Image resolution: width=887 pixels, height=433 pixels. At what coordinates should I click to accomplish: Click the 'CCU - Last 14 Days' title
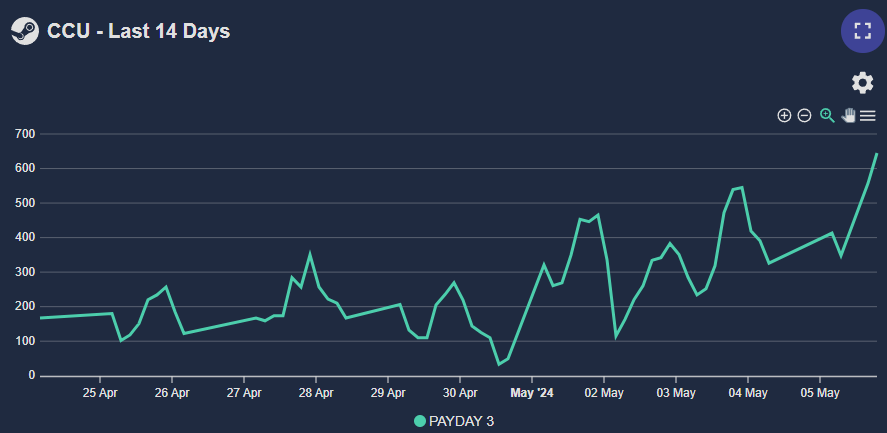click(x=139, y=31)
